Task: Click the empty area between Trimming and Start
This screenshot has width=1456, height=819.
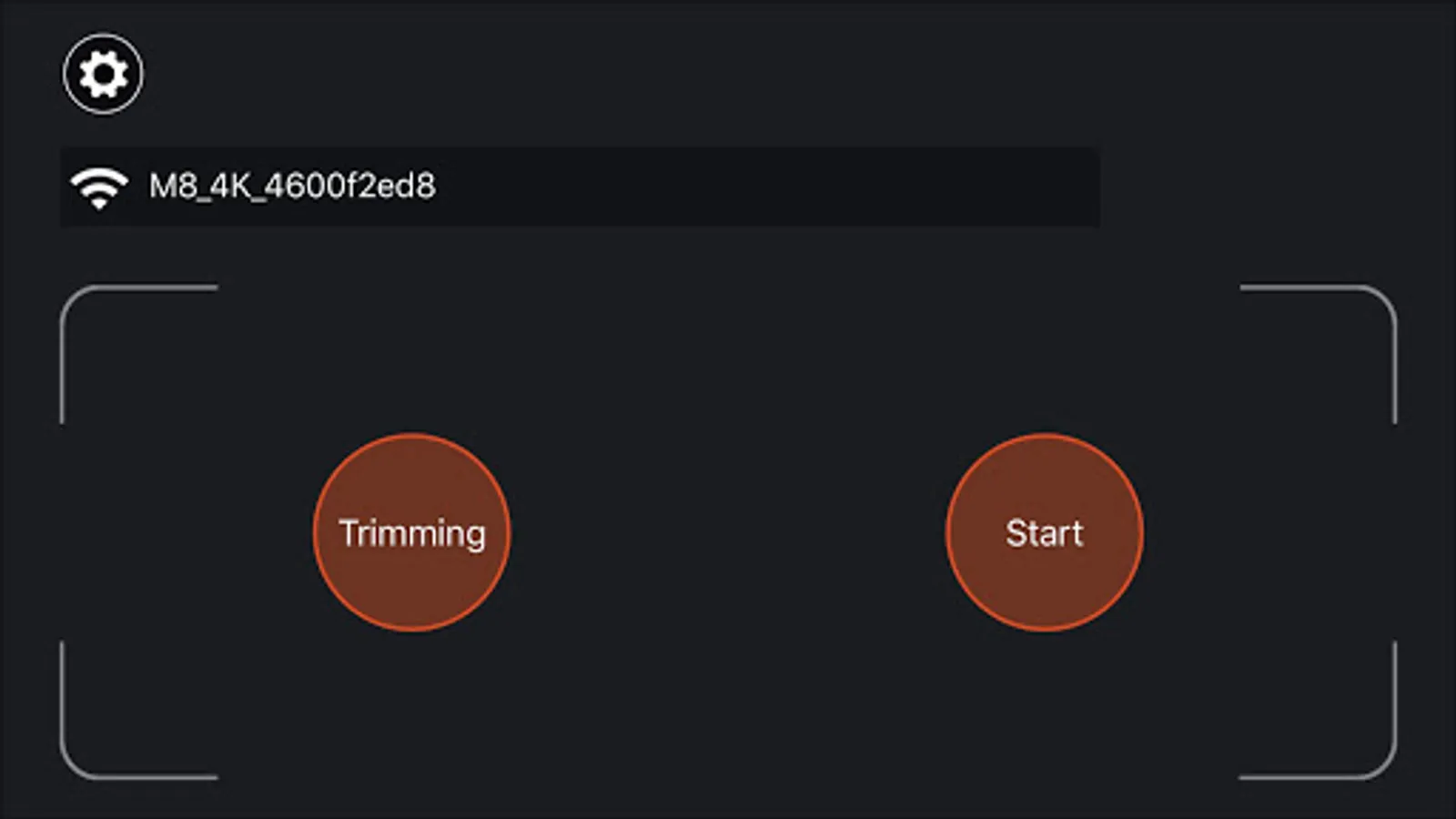Action: click(728, 532)
